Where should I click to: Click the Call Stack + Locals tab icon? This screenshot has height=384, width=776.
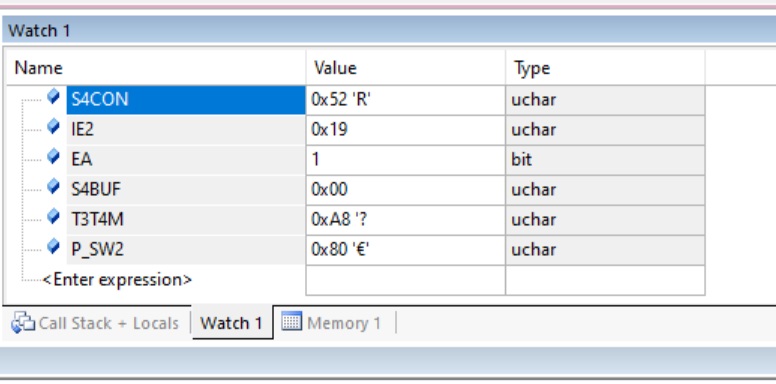tap(23, 323)
